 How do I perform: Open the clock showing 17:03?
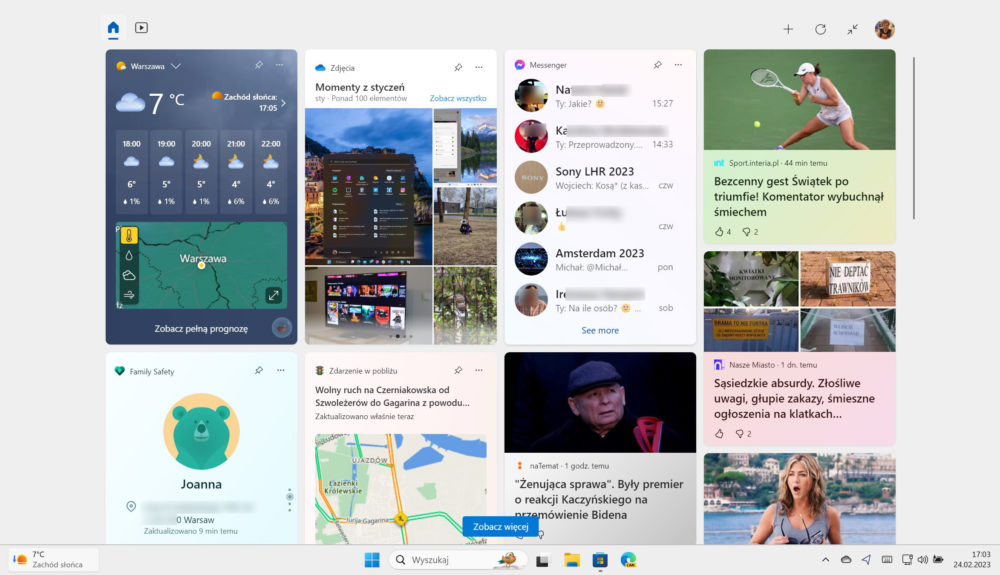(x=972, y=559)
